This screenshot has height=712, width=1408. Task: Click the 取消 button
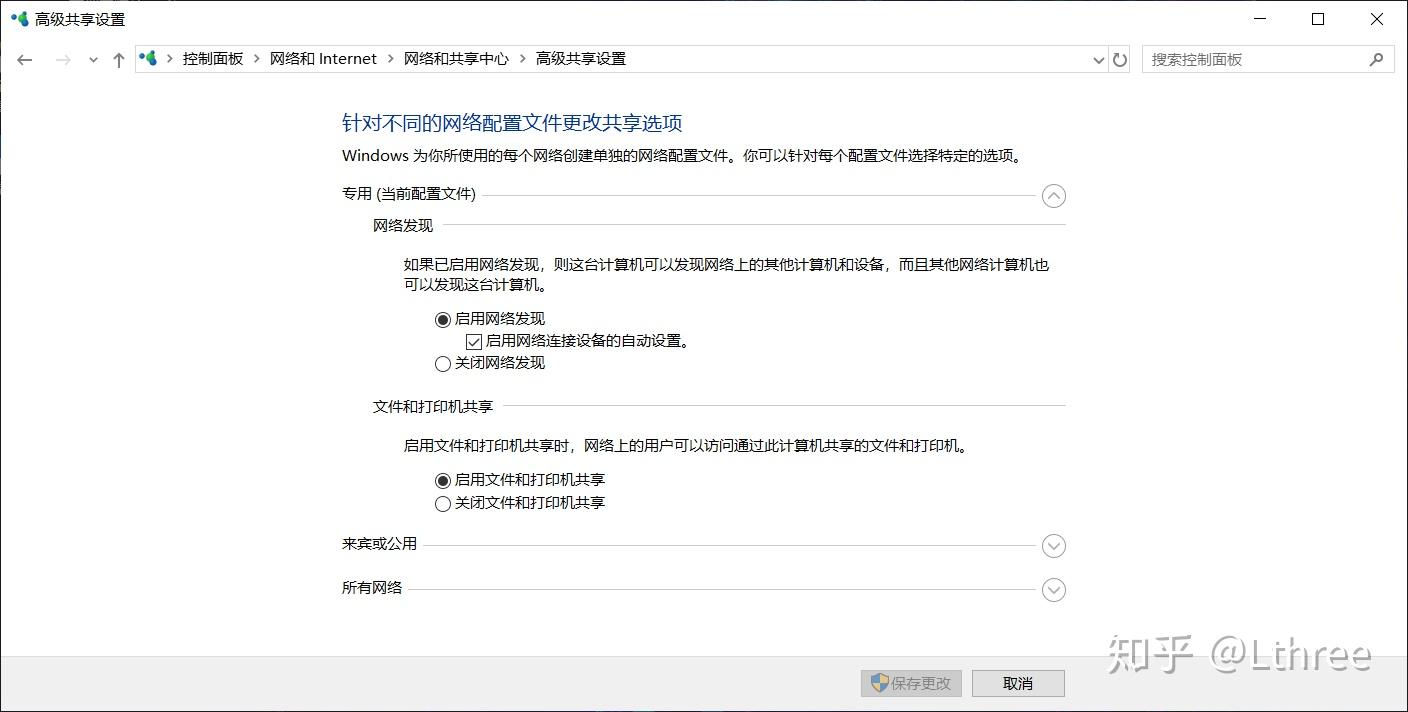tap(1018, 683)
